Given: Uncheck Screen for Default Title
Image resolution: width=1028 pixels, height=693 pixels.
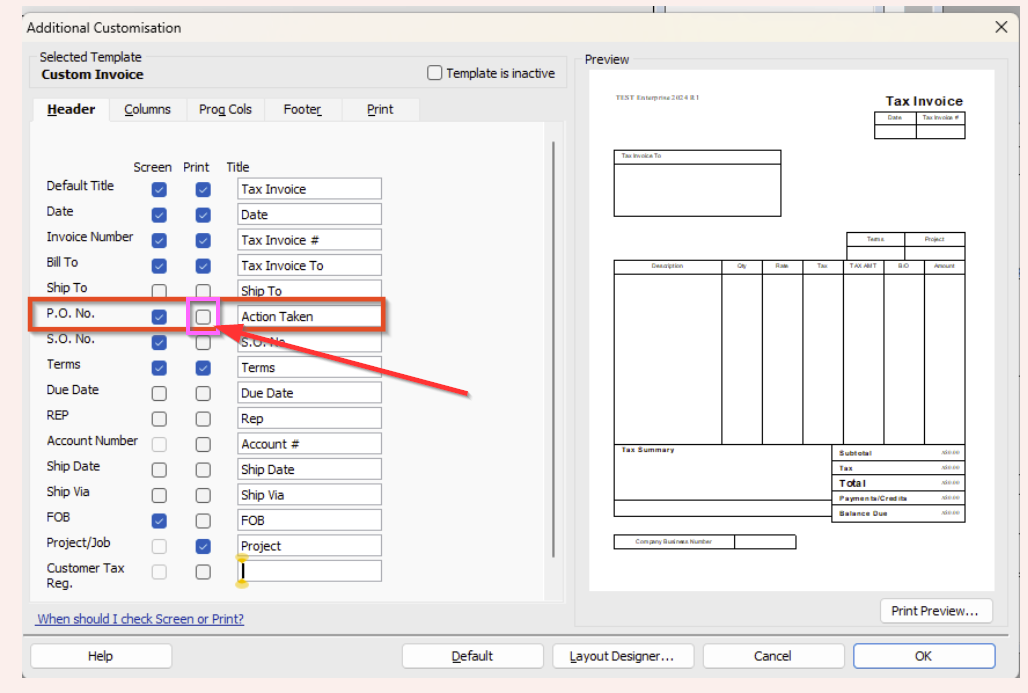Looking at the screenshot, I should (x=159, y=189).
